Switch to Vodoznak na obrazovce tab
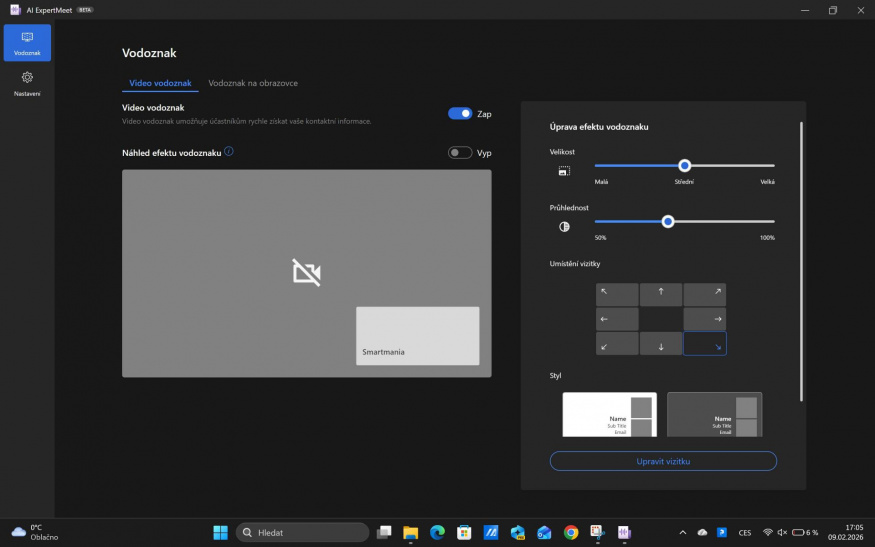The width and height of the screenshot is (875, 547). (253, 83)
